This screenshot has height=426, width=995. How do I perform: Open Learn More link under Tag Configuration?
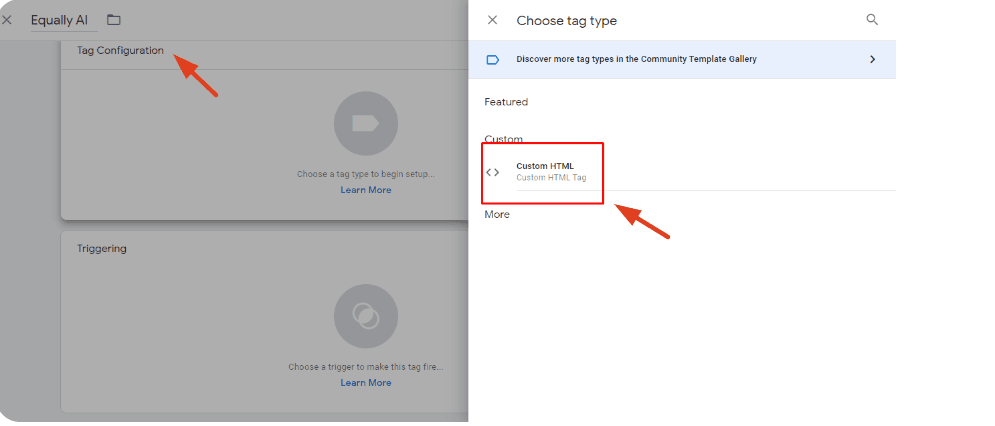(365, 190)
